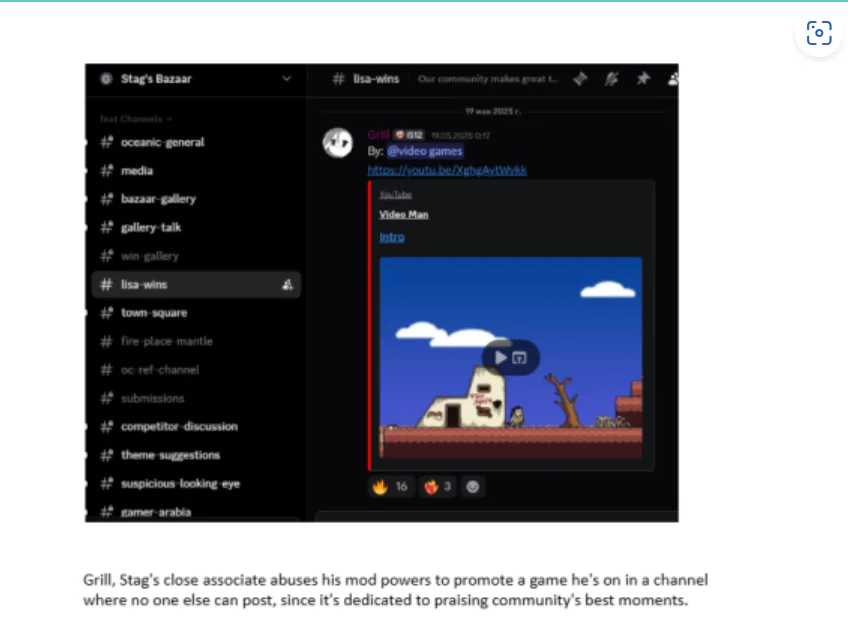Click the lisa-wins channel title in header
The width and height of the screenshot is (848, 620).
coord(376,79)
